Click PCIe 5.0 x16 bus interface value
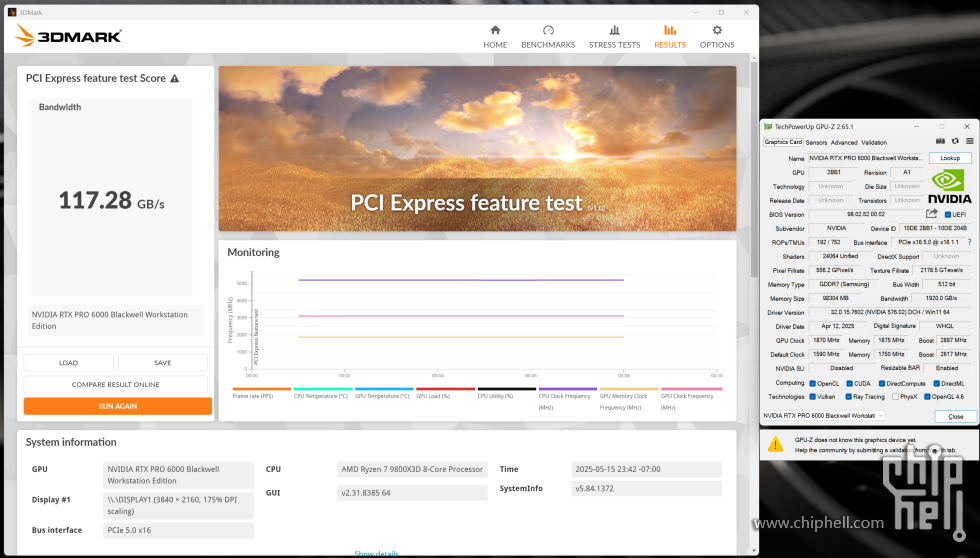Screen dimensions: 980x558 coord(178,531)
